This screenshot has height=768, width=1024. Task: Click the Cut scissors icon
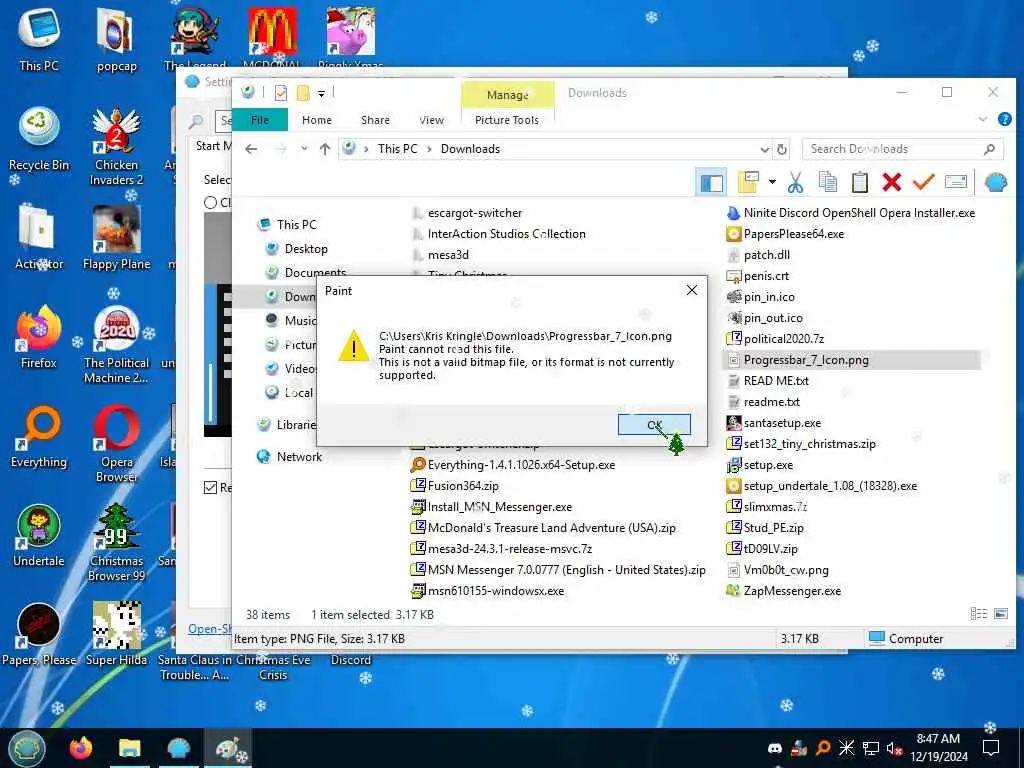point(795,182)
